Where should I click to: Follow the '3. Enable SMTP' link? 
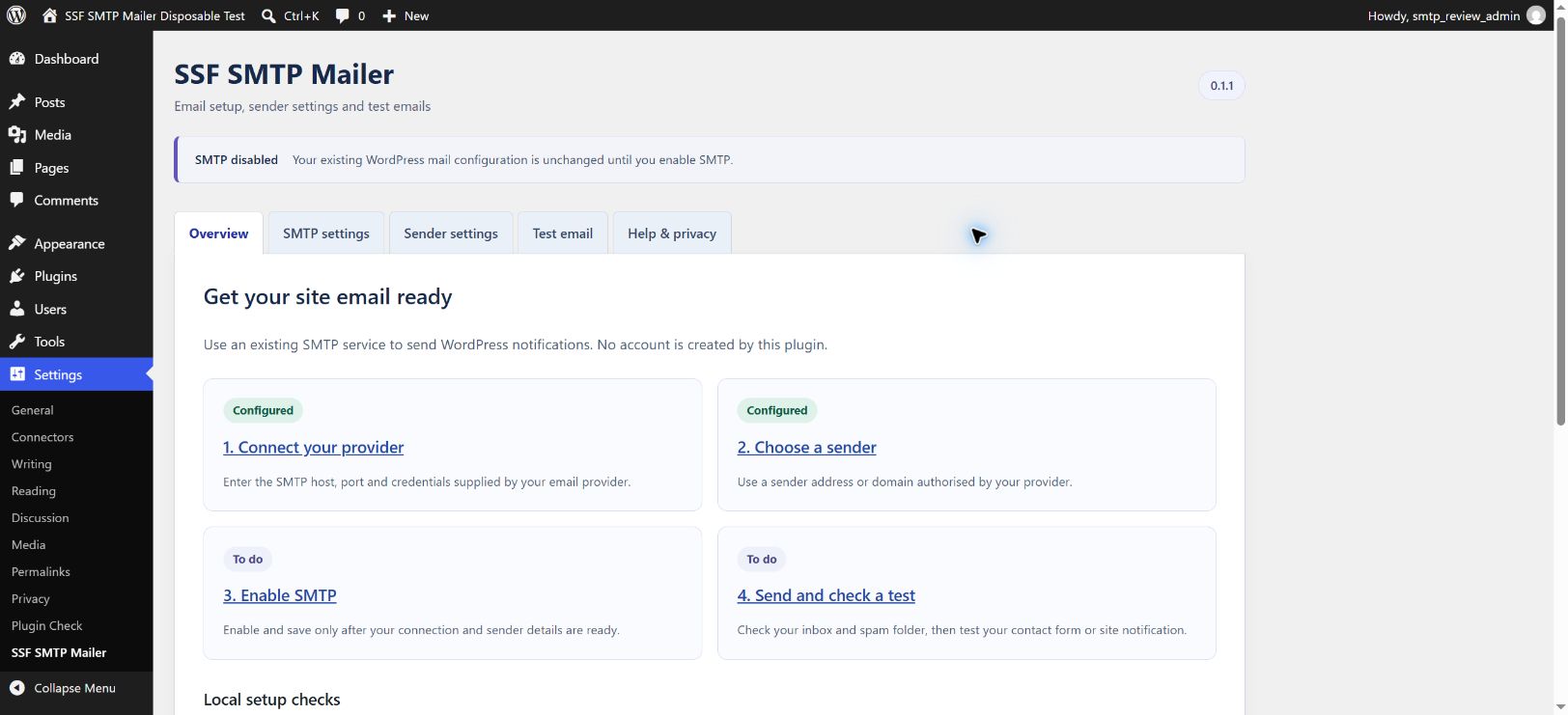point(280,596)
